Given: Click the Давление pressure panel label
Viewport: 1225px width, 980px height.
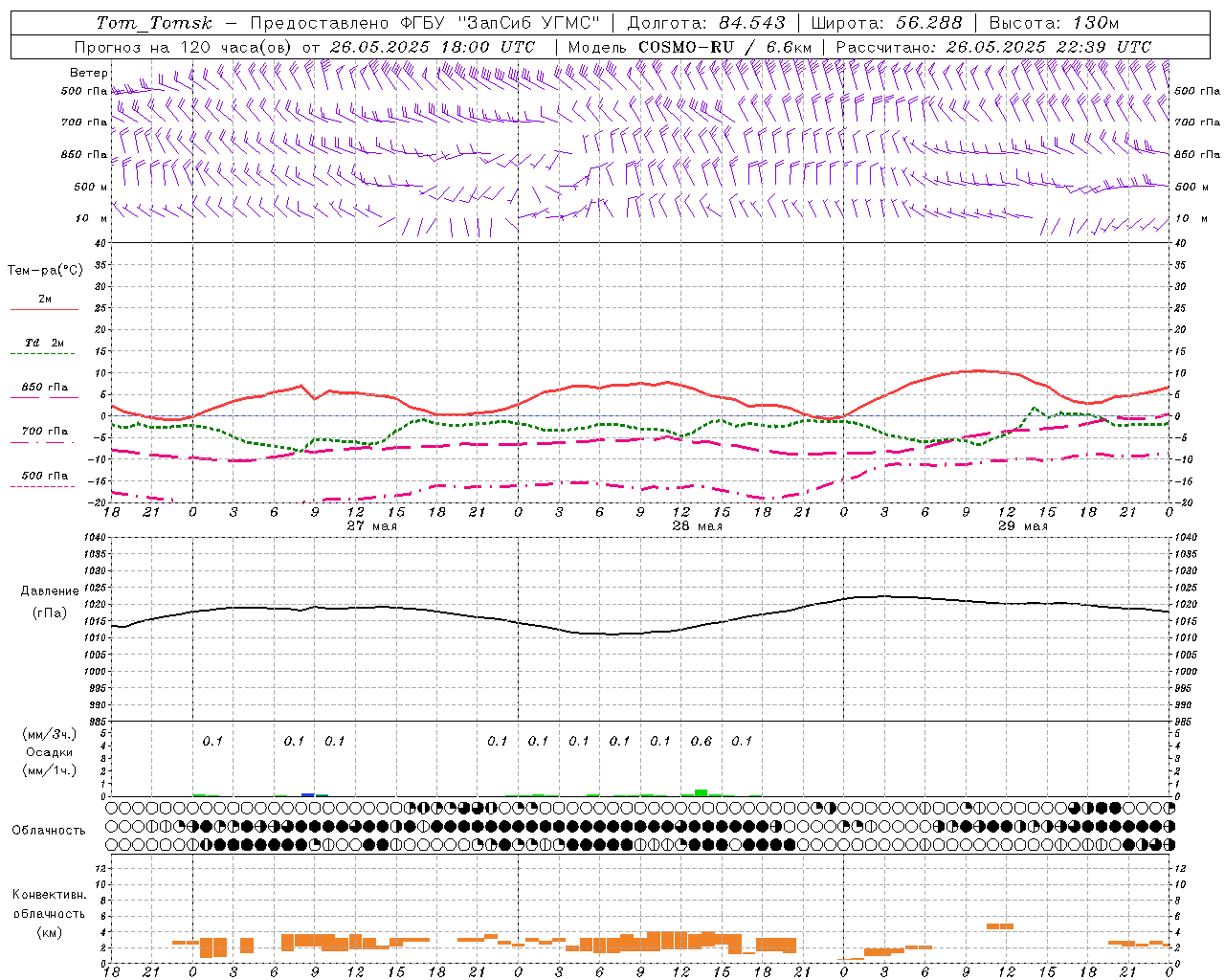Looking at the screenshot, I should click(50, 591).
